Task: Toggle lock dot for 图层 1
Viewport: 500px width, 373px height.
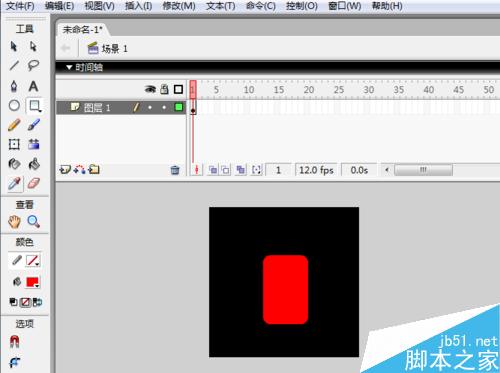Action: click(164, 107)
